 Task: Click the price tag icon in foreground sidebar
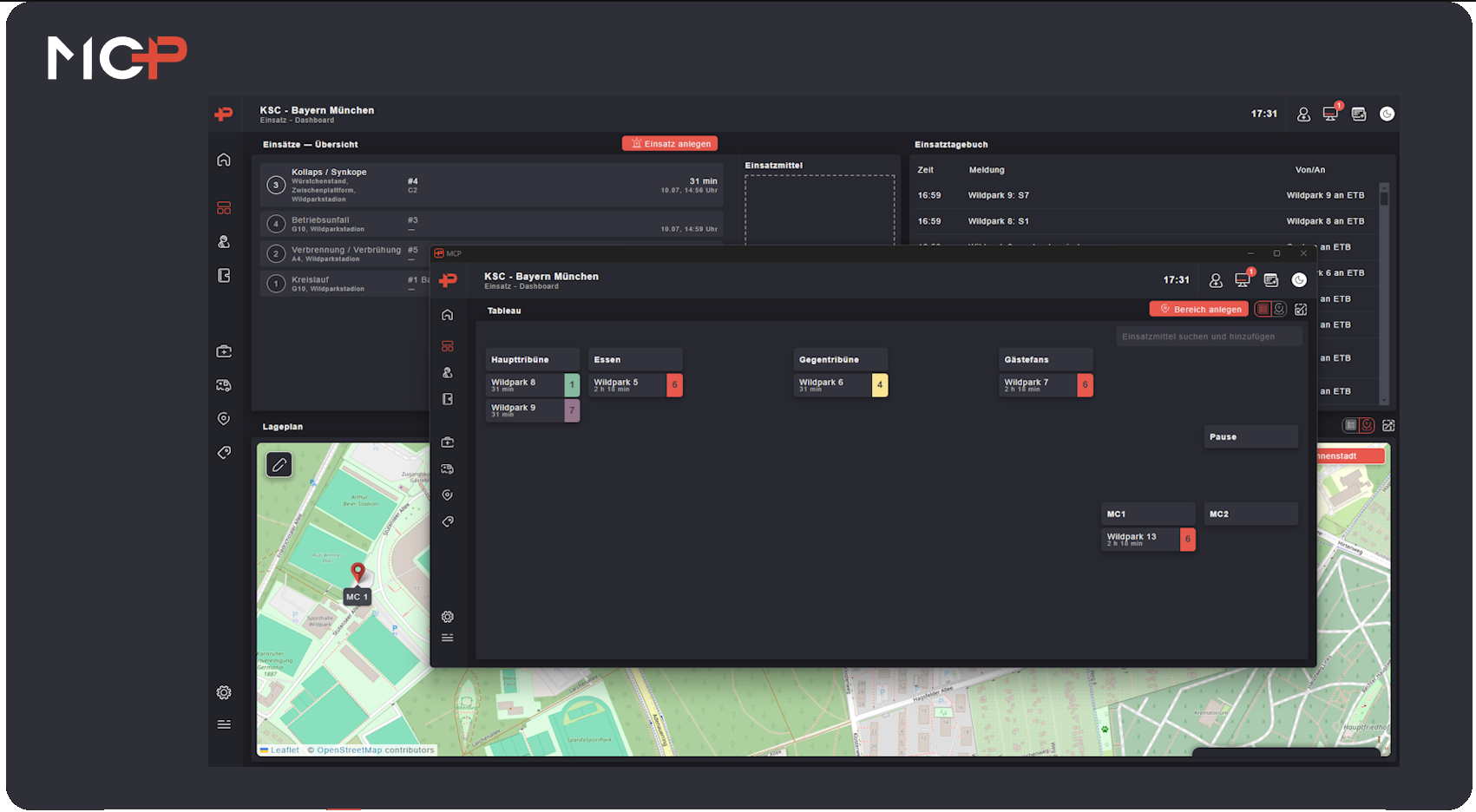coord(448,521)
